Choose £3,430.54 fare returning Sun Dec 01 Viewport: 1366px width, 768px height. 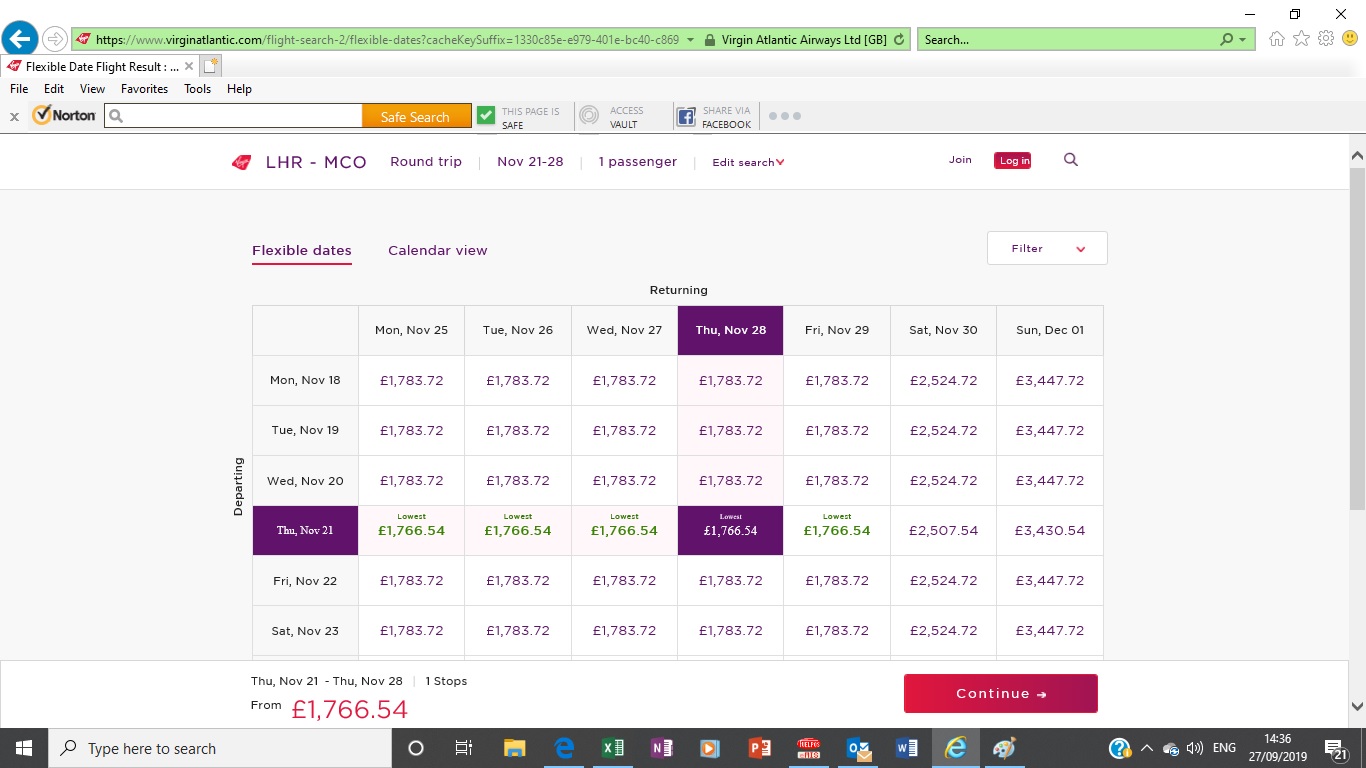[x=1050, y=530]
